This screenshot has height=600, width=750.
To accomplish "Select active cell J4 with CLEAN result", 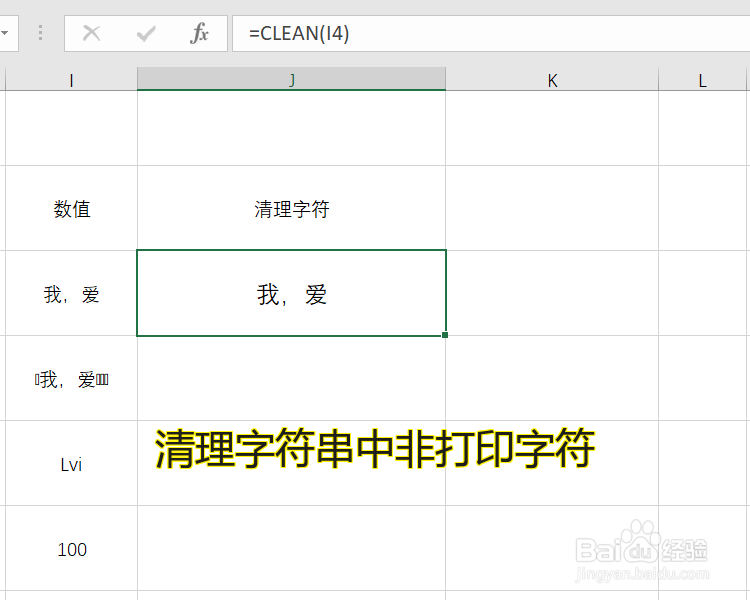I will tap(291, 293).
